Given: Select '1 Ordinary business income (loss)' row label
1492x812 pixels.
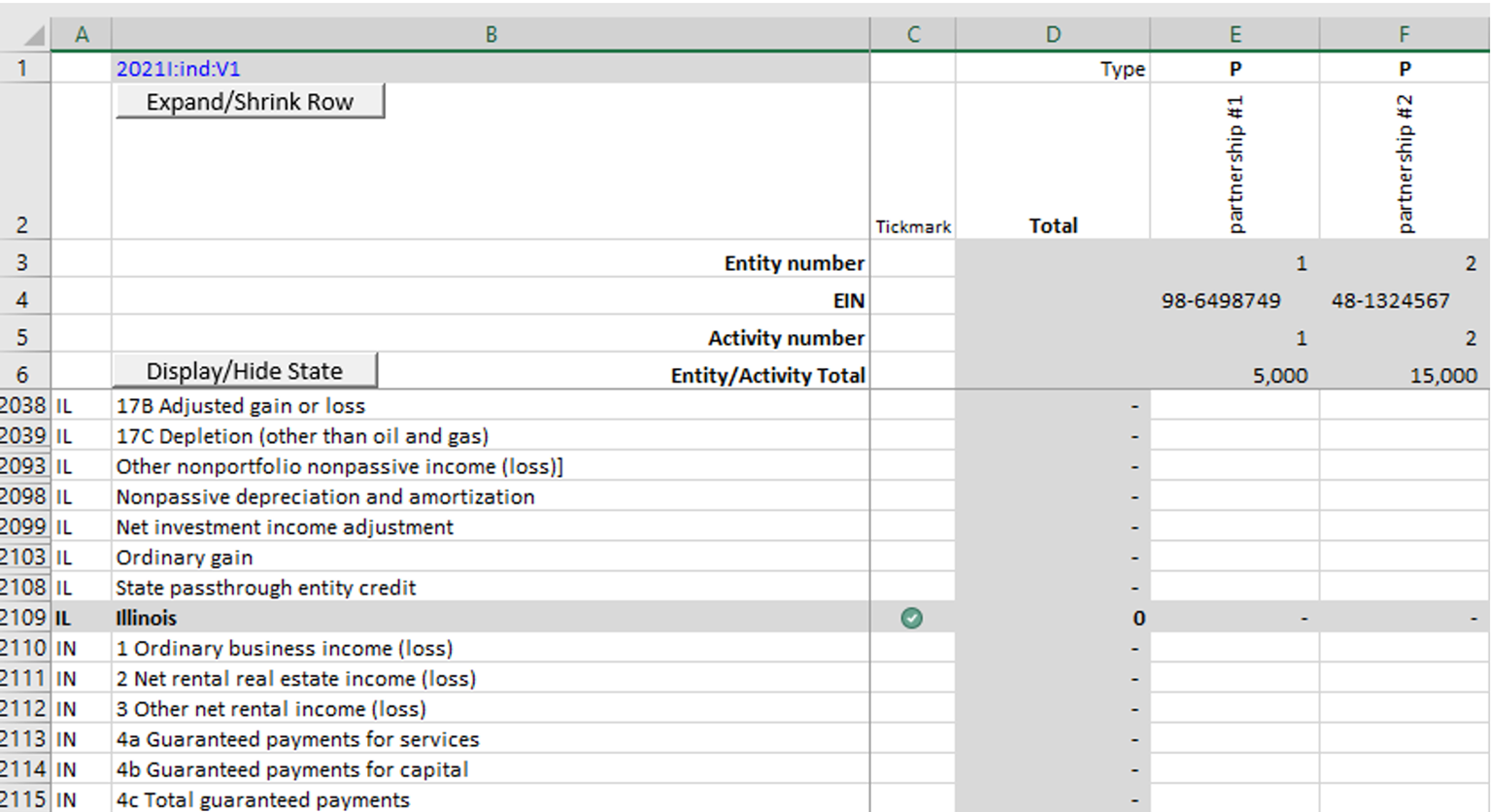Looking at the screenshot, I should tap(284, 648).
